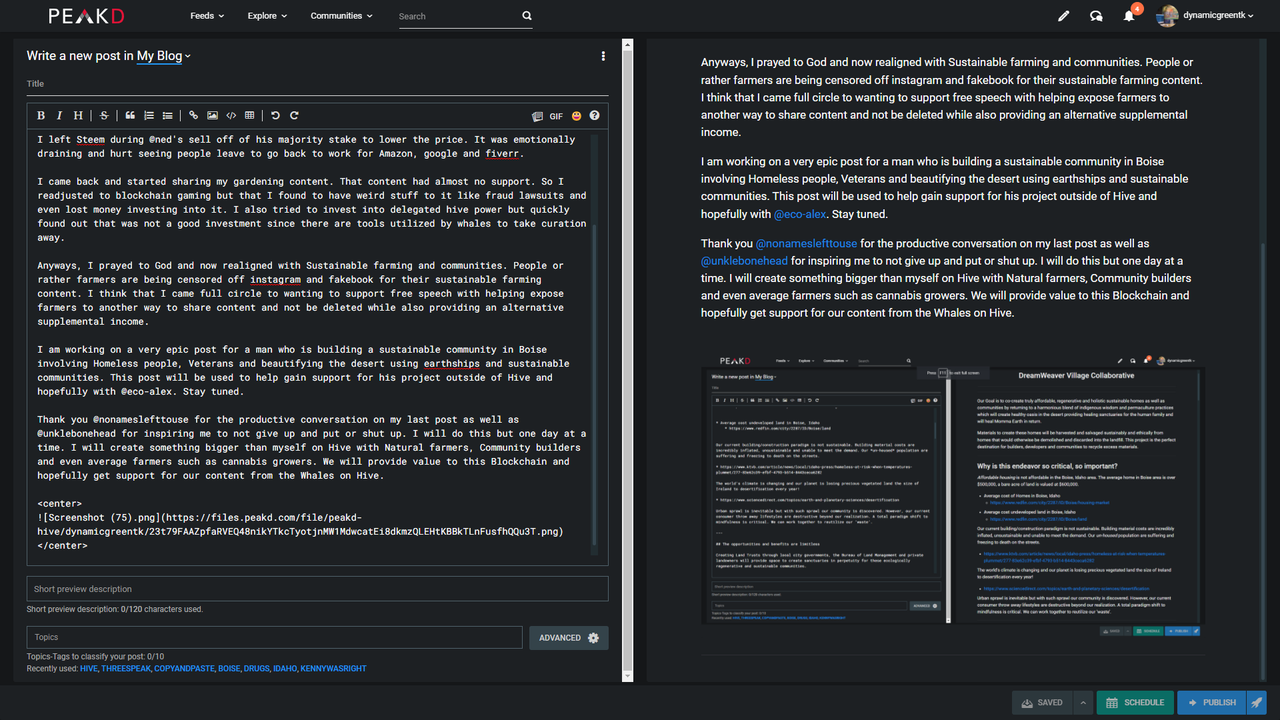Open the snippets/templates icon beside GIF
The image size is (1280, 720).
pyautogui.click(x=538, y=116)
